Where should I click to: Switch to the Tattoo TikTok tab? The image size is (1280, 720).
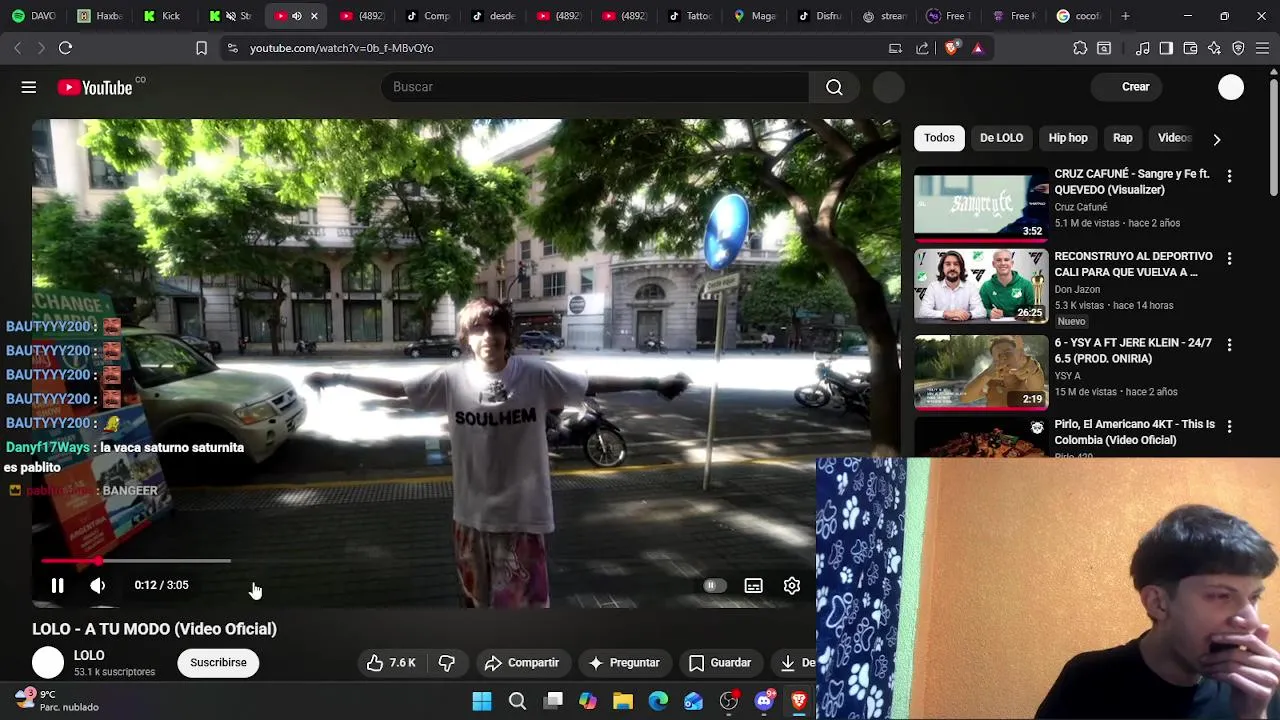pyautogui.click(x=690, y=16)
